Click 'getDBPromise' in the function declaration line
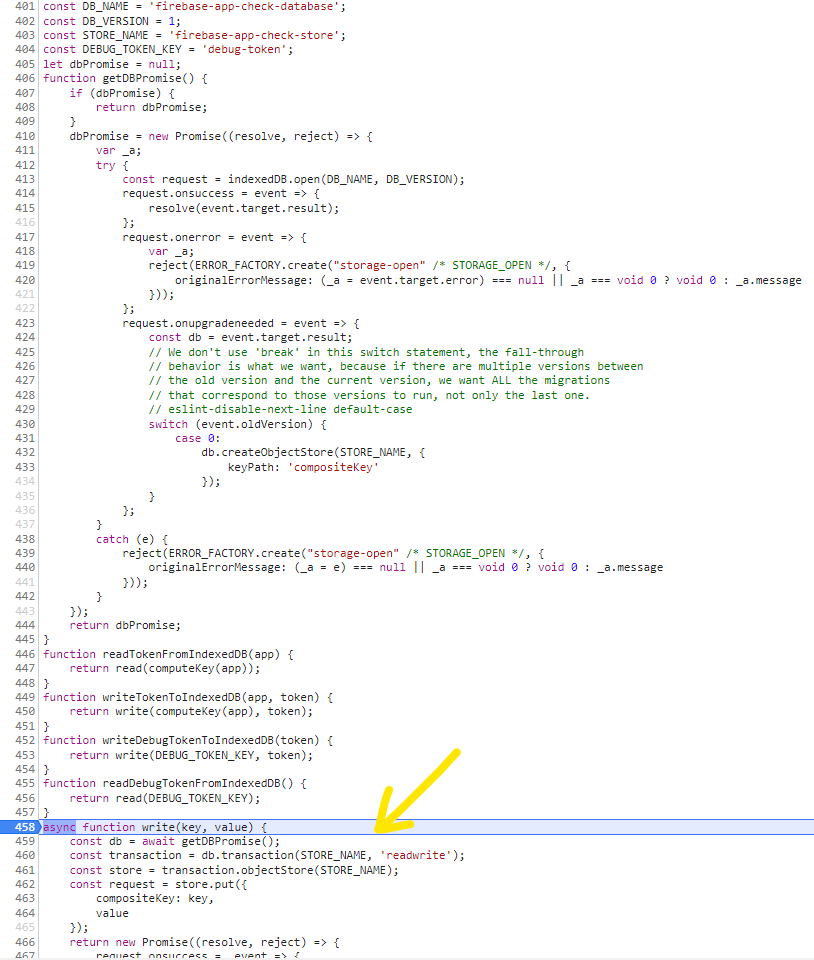 point(142,78)
